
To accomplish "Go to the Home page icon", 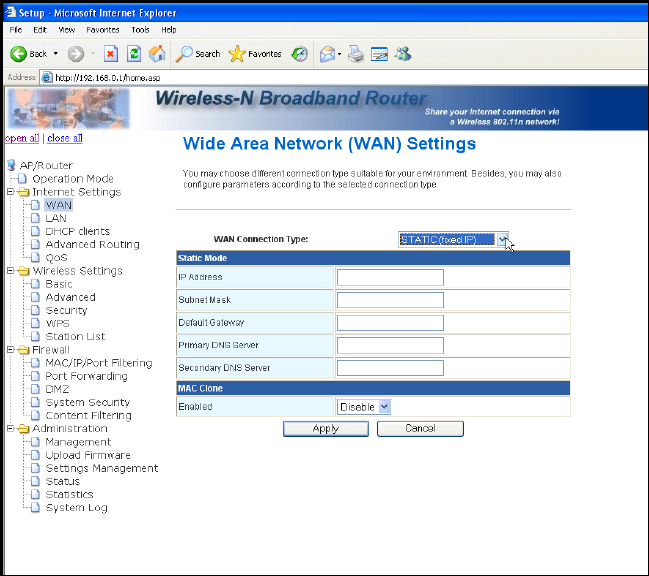I will pyautogui.click(x=157, y=54).
